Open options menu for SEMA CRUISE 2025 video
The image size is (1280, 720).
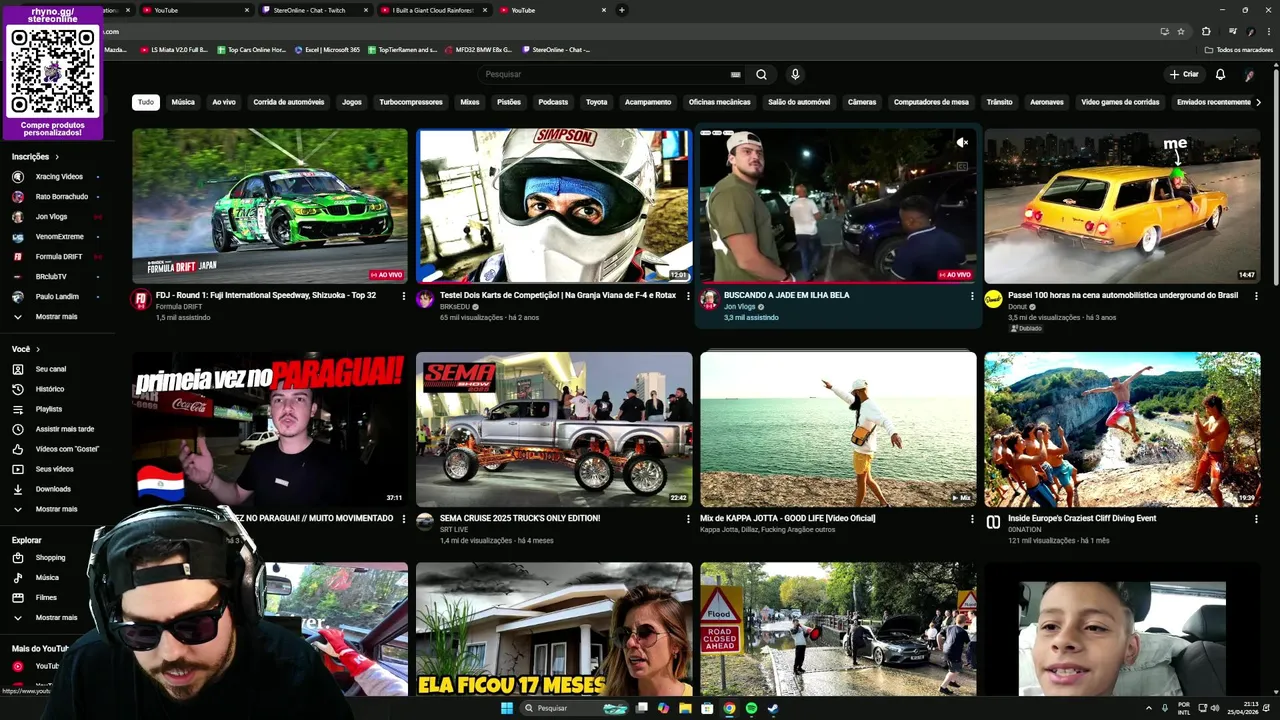tap(688, 519)
